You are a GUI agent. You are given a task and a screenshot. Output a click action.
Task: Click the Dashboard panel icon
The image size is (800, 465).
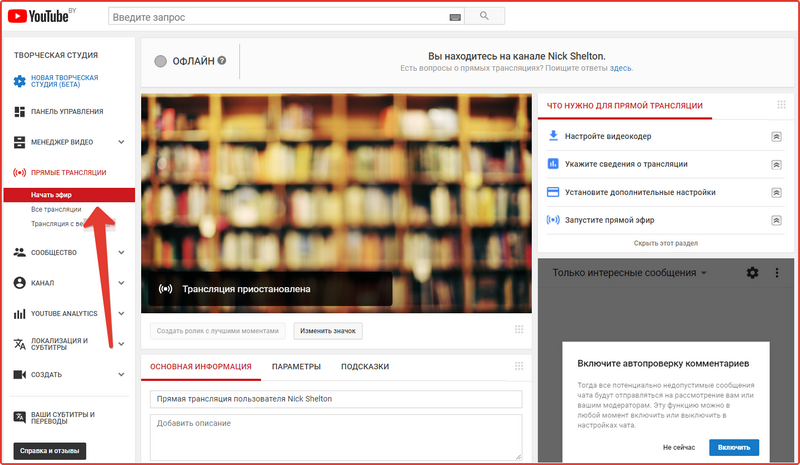[x=19, y=112]
